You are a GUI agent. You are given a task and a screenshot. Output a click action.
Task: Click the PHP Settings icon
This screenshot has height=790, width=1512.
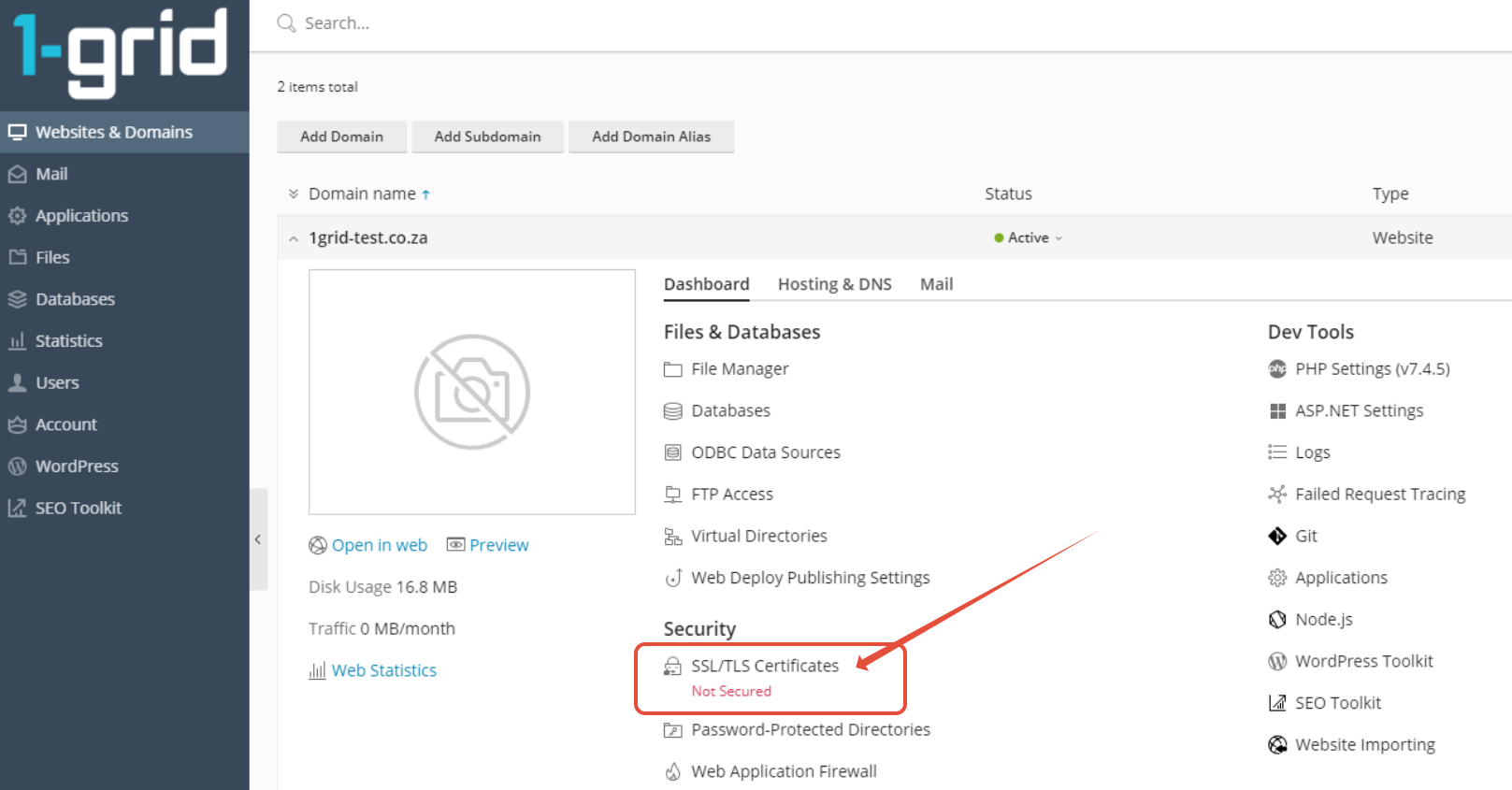(x=1277, y=369)
